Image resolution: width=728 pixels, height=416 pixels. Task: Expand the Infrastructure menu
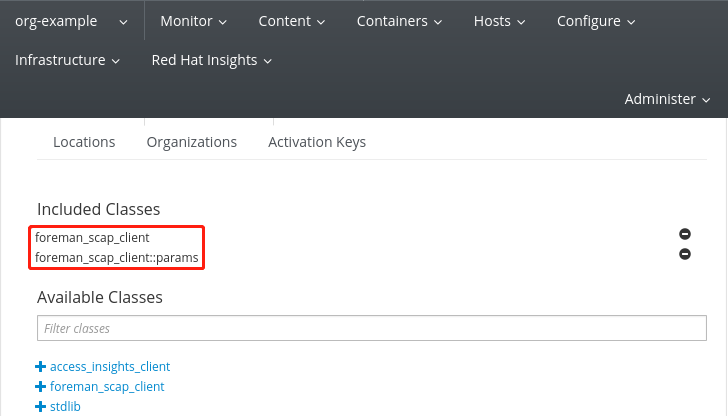67,60
